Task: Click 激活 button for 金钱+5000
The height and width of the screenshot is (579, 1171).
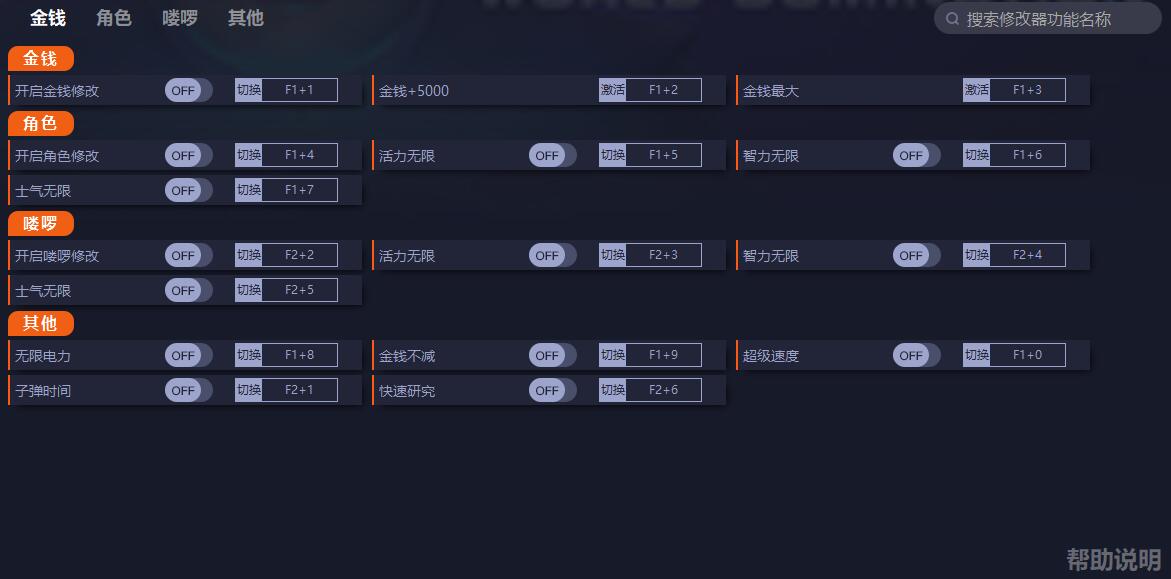Action: point(612,90)
